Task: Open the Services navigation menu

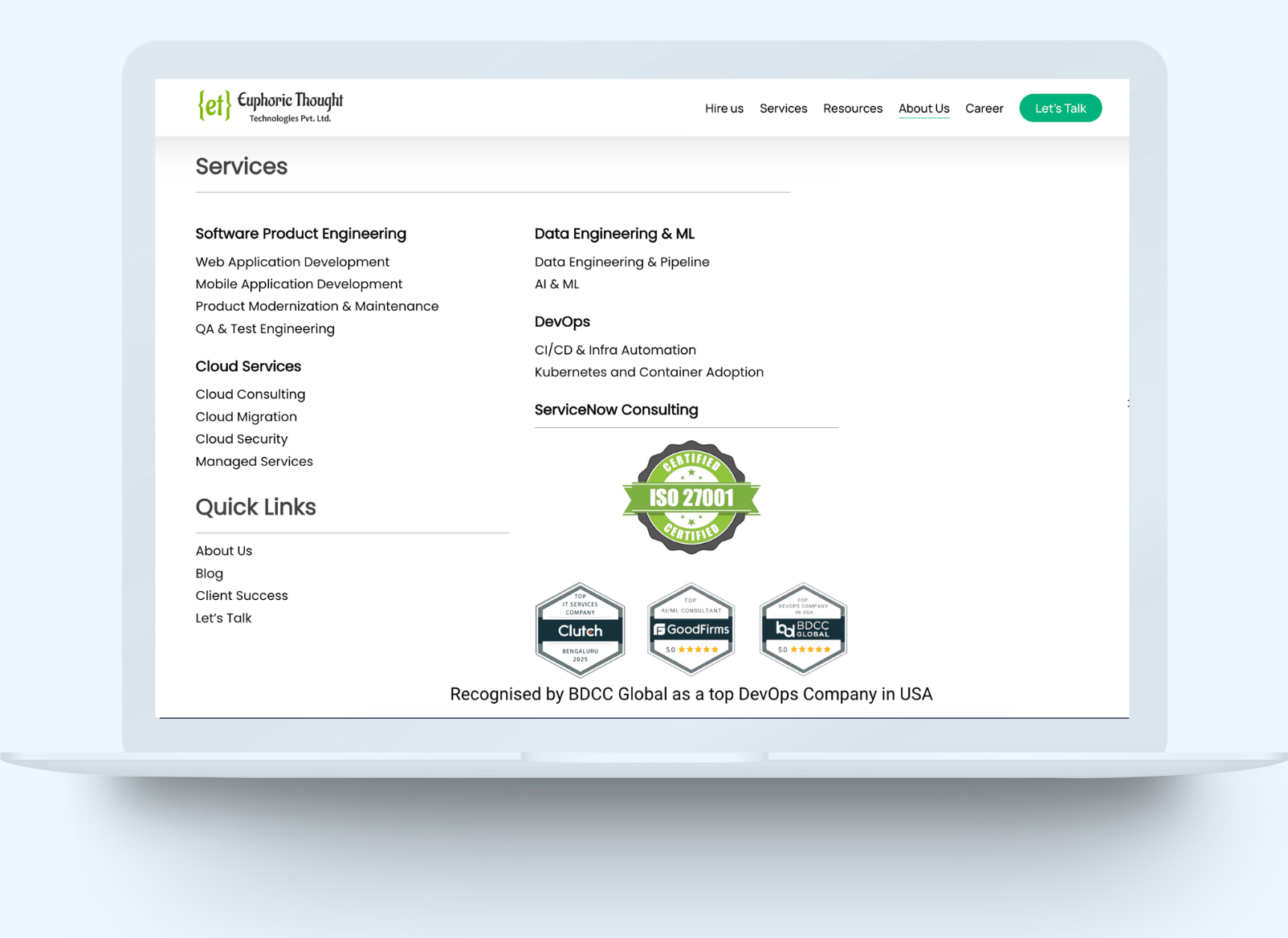Action: (783, 108)
